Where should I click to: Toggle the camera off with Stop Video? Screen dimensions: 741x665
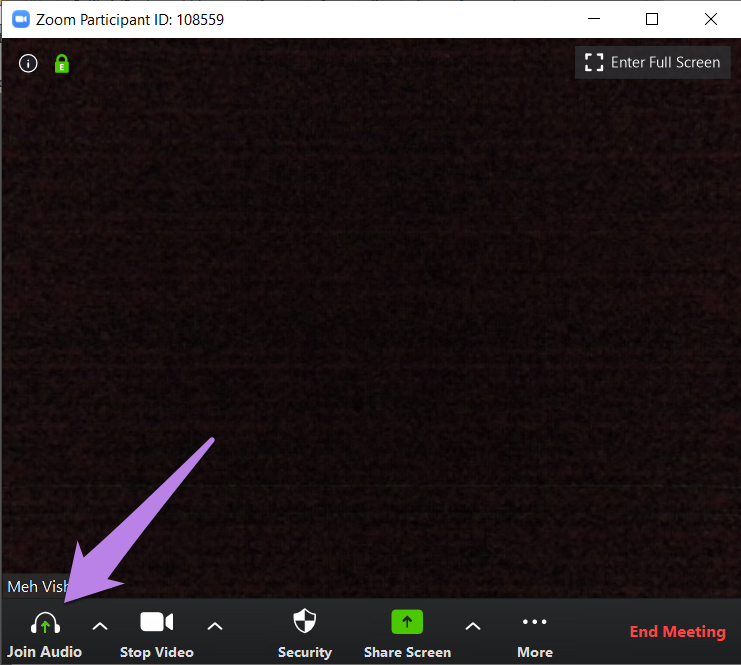[x=156, y=622]
